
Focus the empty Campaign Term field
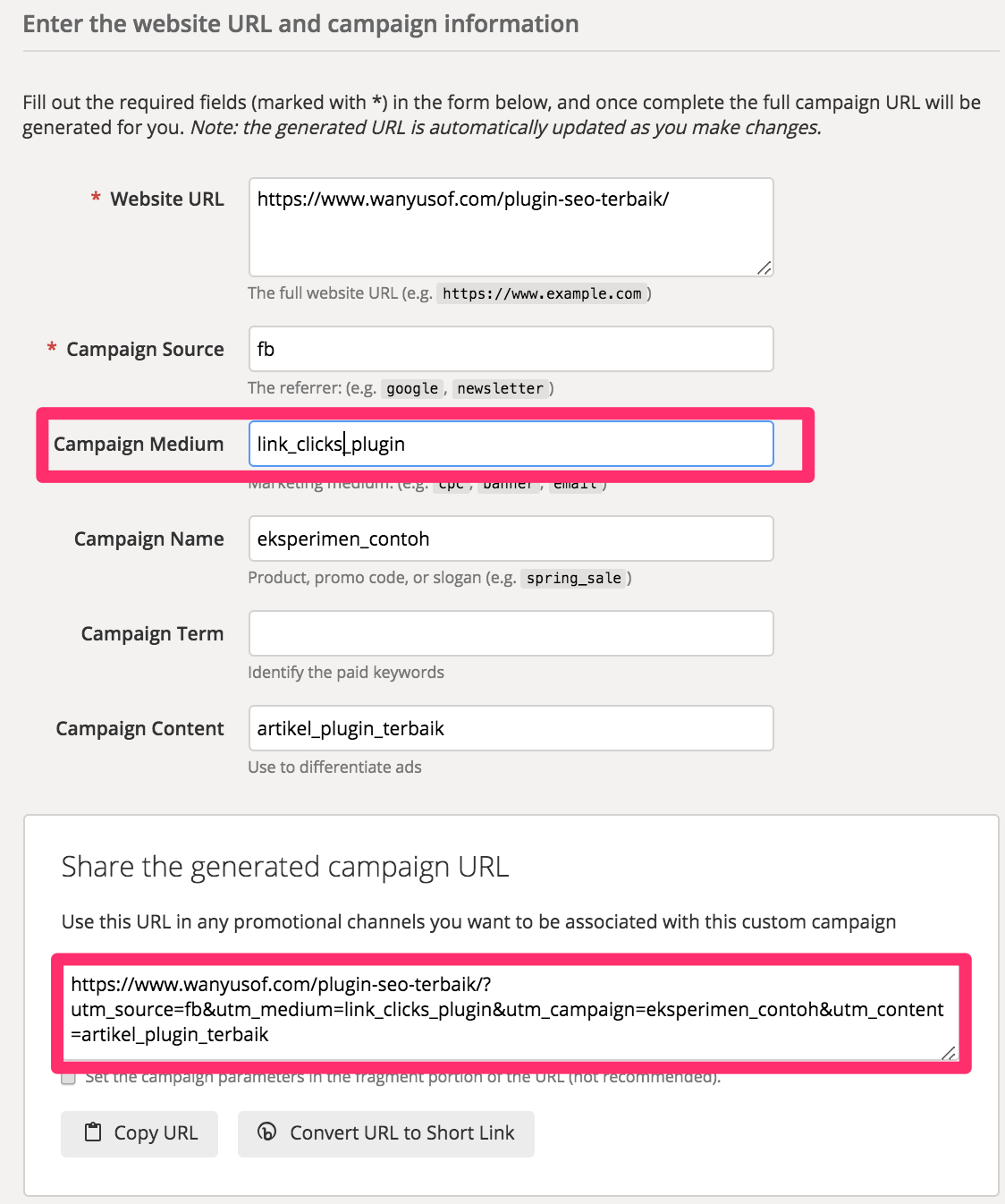511,633
